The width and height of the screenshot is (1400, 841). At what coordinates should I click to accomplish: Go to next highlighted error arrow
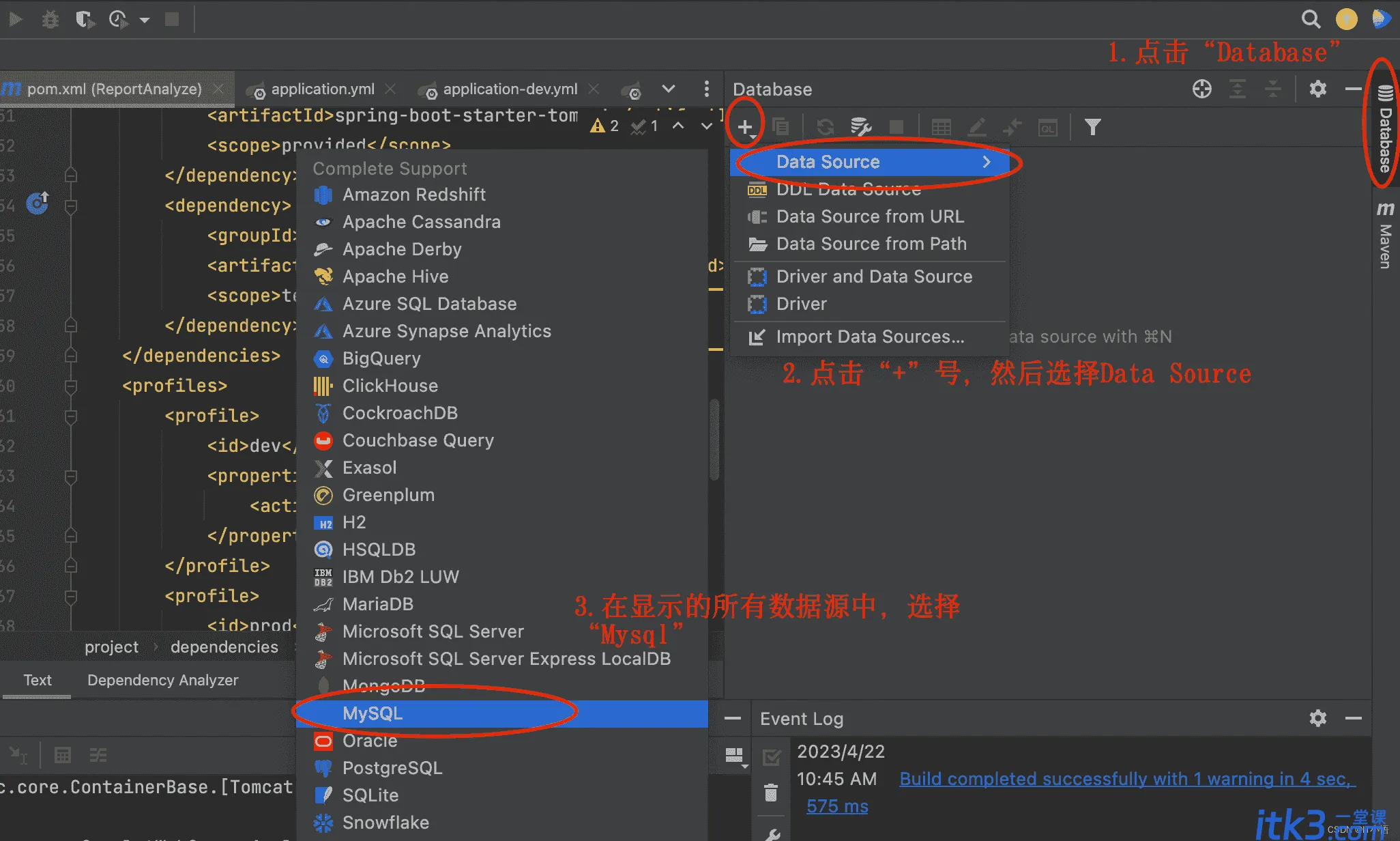tap(707, 126)
